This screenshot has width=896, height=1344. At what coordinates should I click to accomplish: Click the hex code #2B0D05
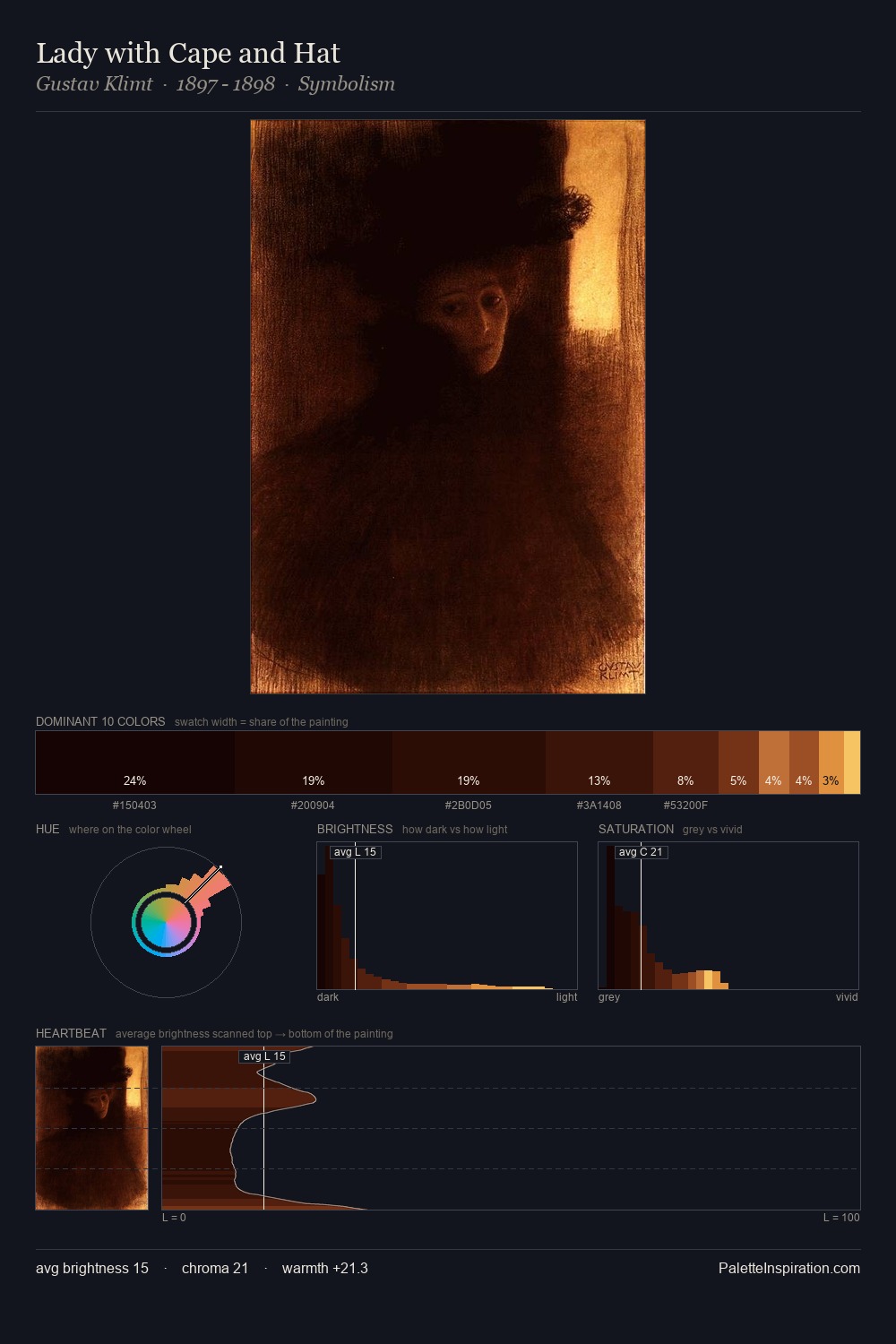coord(469,806)
